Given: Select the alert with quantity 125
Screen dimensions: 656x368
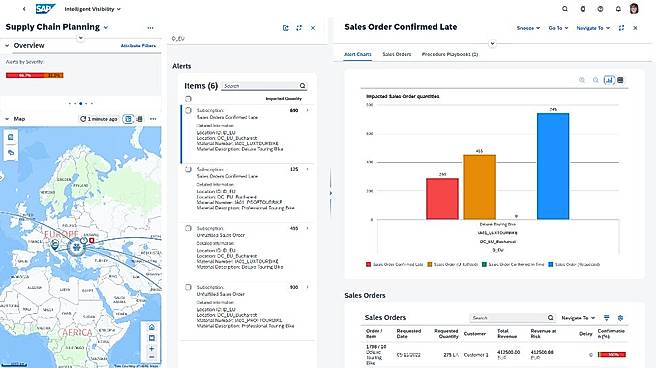Looking at the screenshot, I should tap(188, 169).
